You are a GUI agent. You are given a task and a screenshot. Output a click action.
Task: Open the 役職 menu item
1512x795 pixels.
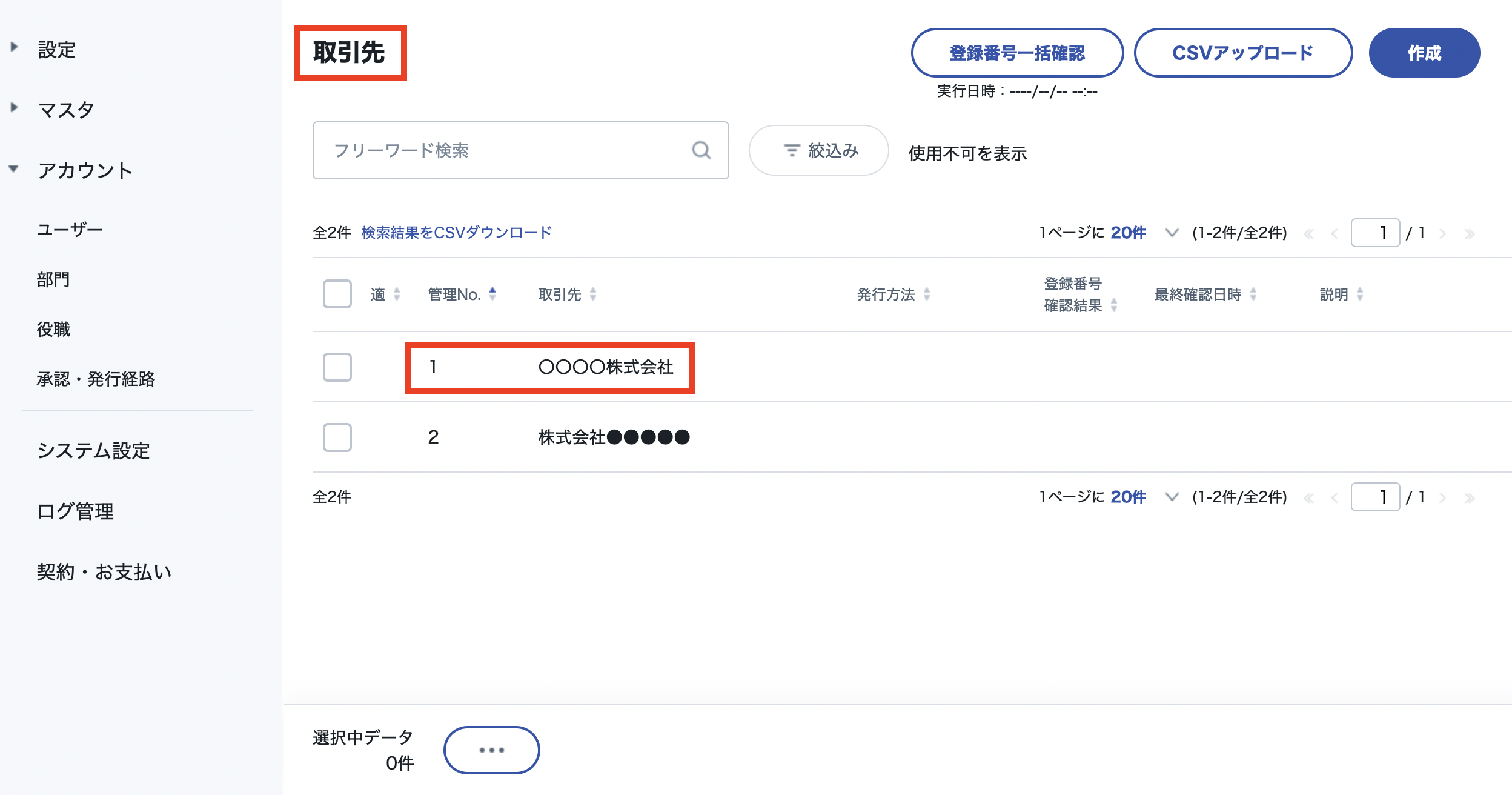[53, 329]
